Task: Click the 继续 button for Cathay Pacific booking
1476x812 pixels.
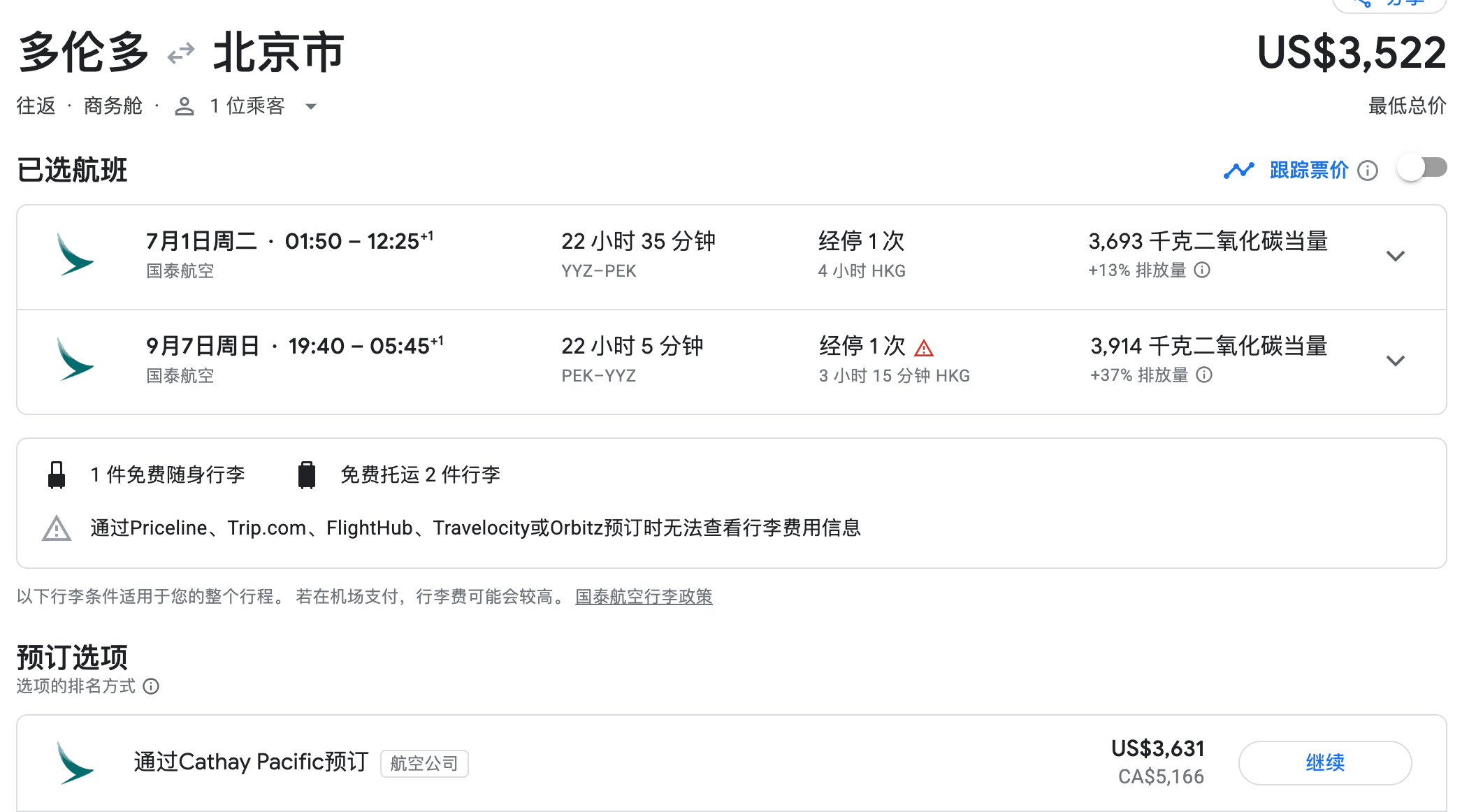Action: pos(1325,762)
